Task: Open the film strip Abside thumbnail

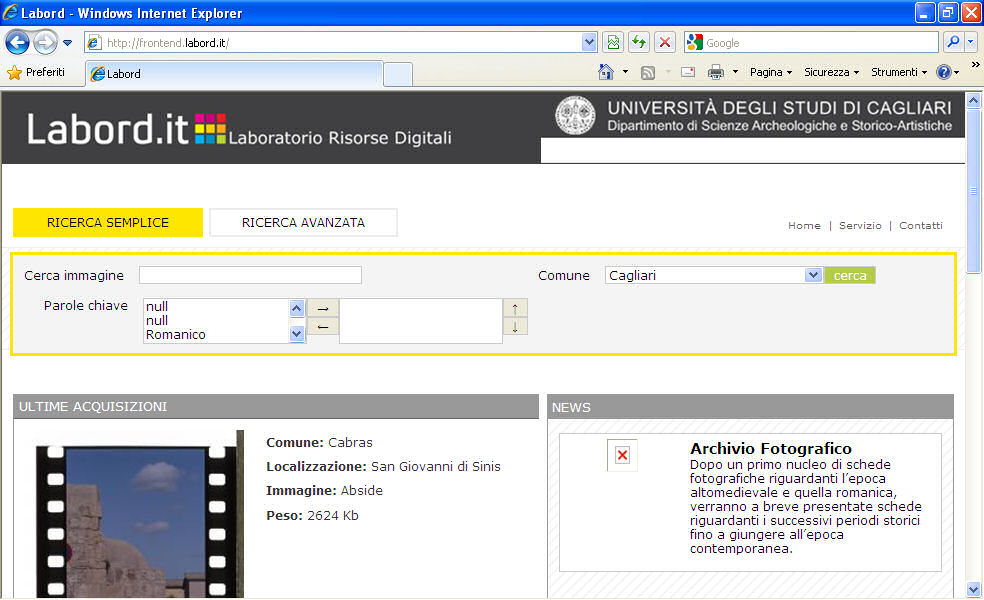Action: click(139, 515)
